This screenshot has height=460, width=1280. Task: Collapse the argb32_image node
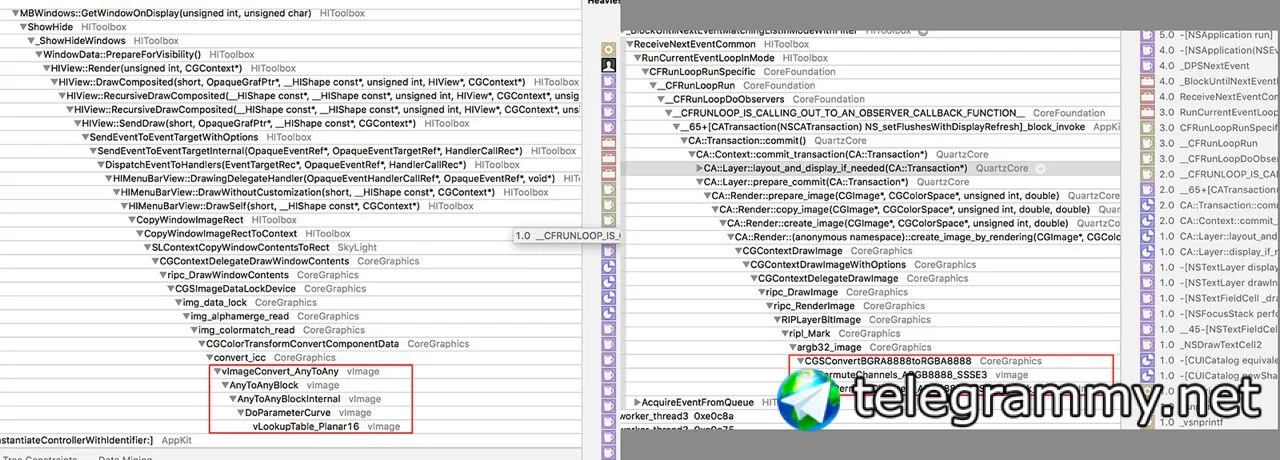[791, 347]
